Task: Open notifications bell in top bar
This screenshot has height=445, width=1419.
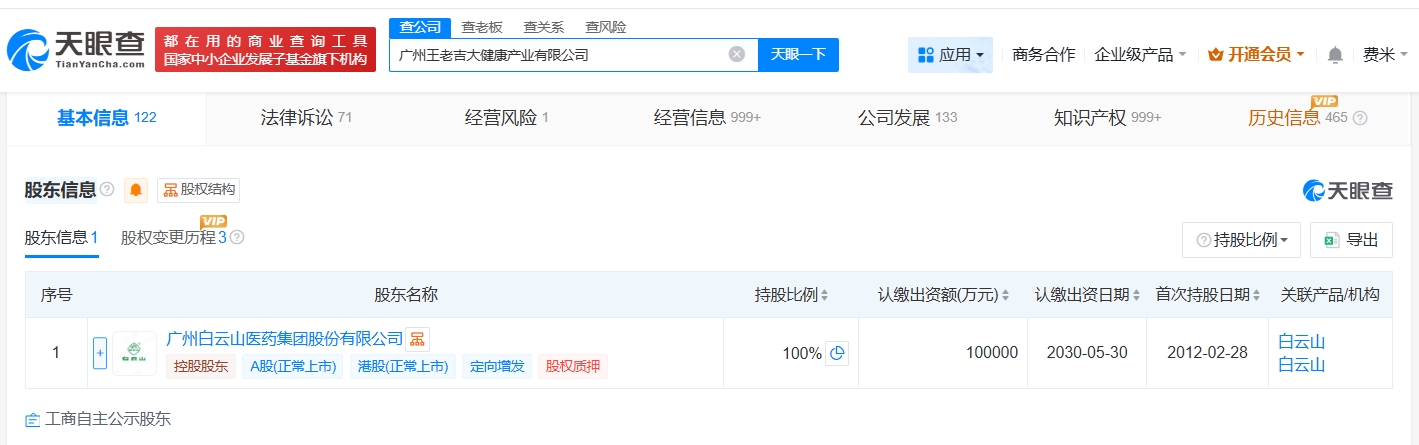Action: point(1335,55)
